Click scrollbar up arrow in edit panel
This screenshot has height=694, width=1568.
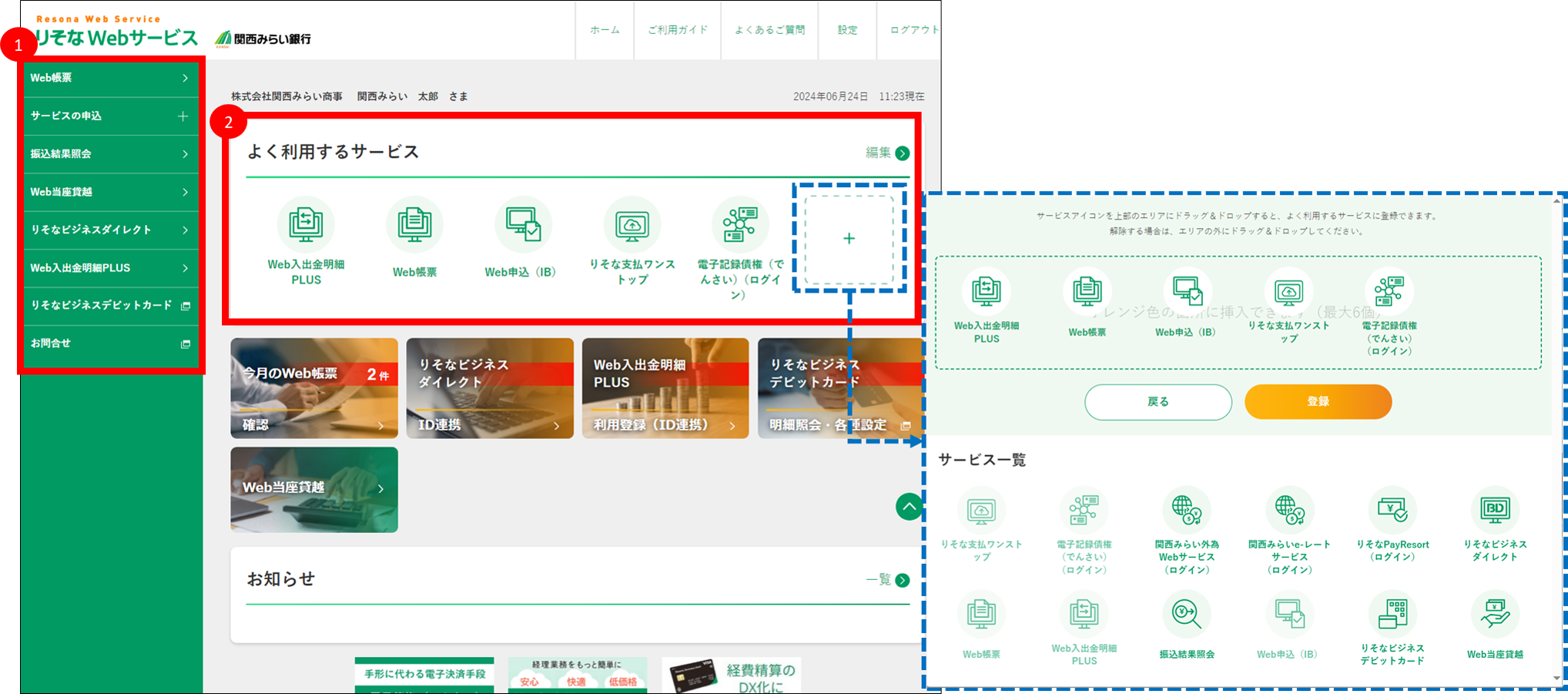tap(1556, 201)
